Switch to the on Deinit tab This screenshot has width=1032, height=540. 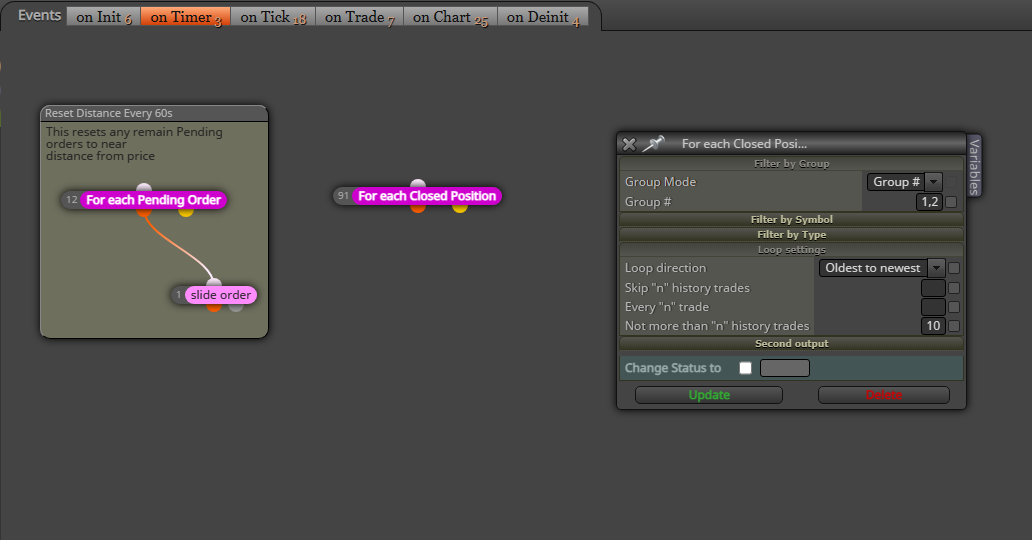pyautogui.click(x=543, y=16)
